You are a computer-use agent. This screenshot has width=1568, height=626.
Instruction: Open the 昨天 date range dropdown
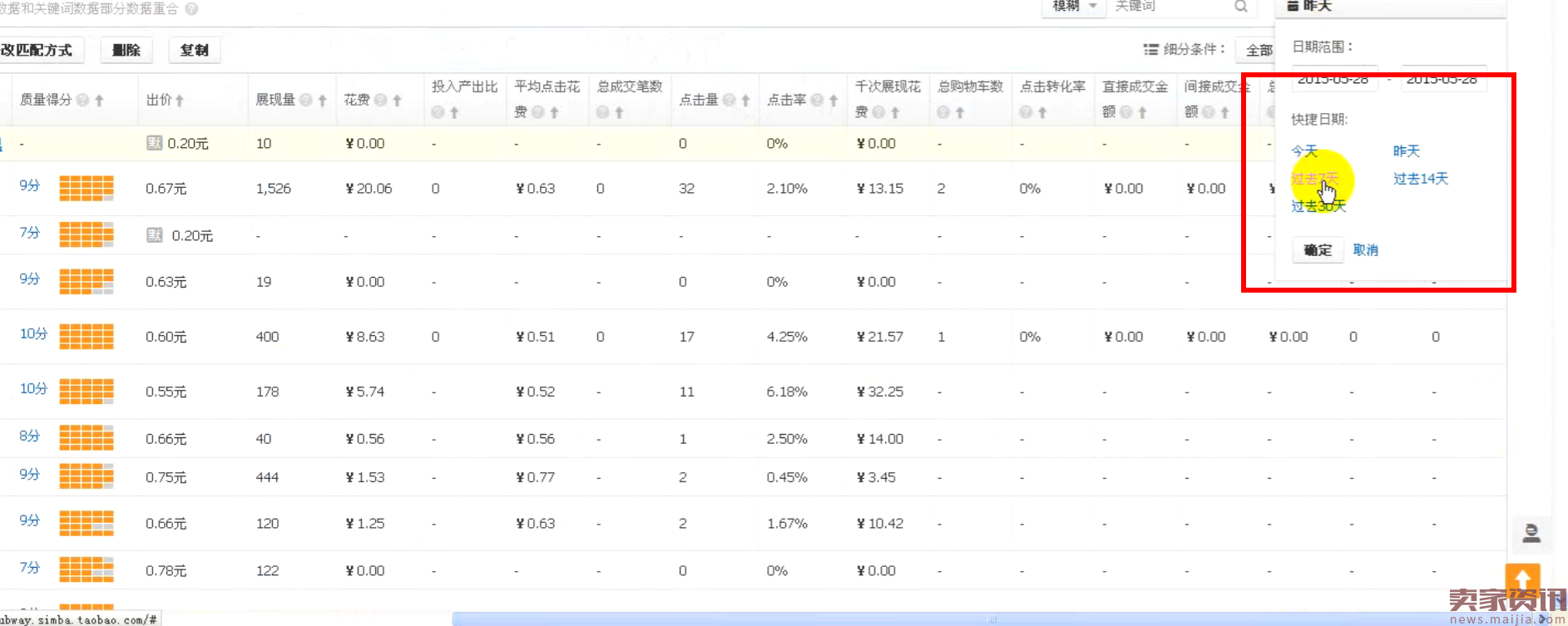1390,7
